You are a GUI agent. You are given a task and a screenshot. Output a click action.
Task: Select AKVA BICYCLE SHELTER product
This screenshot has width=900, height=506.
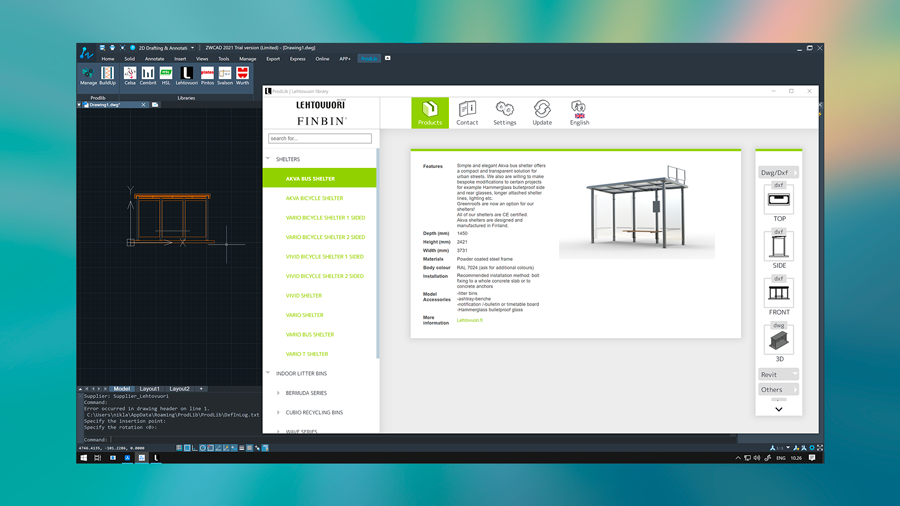[x=315, y=198]
